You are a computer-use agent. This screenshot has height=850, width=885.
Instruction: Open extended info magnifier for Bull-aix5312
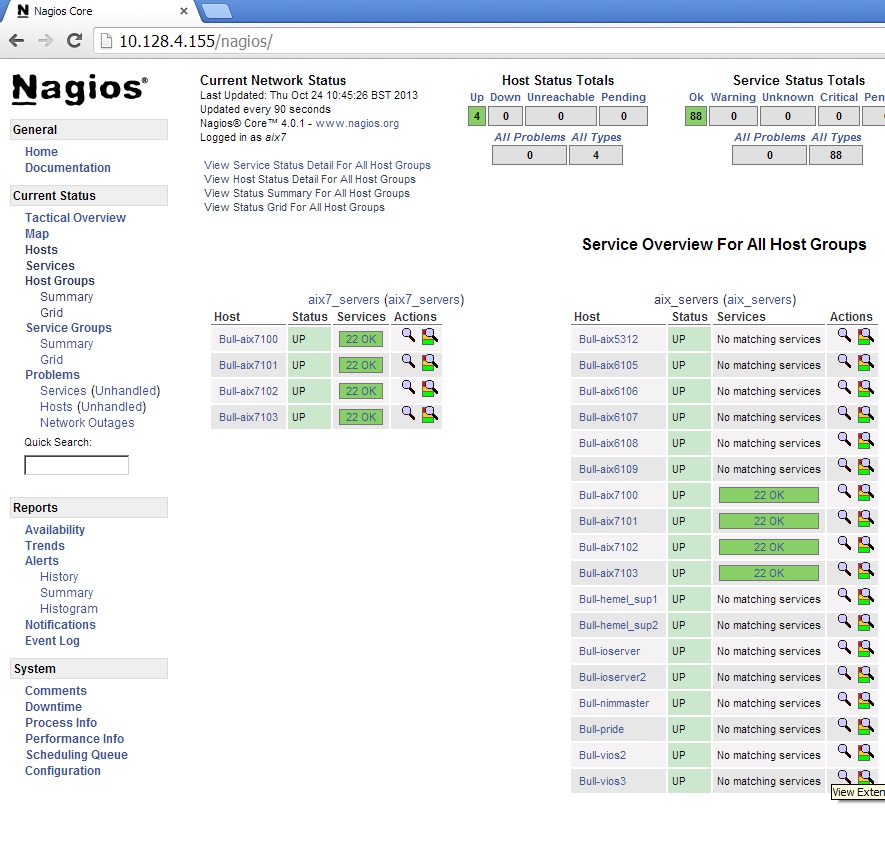coord(844,335)
